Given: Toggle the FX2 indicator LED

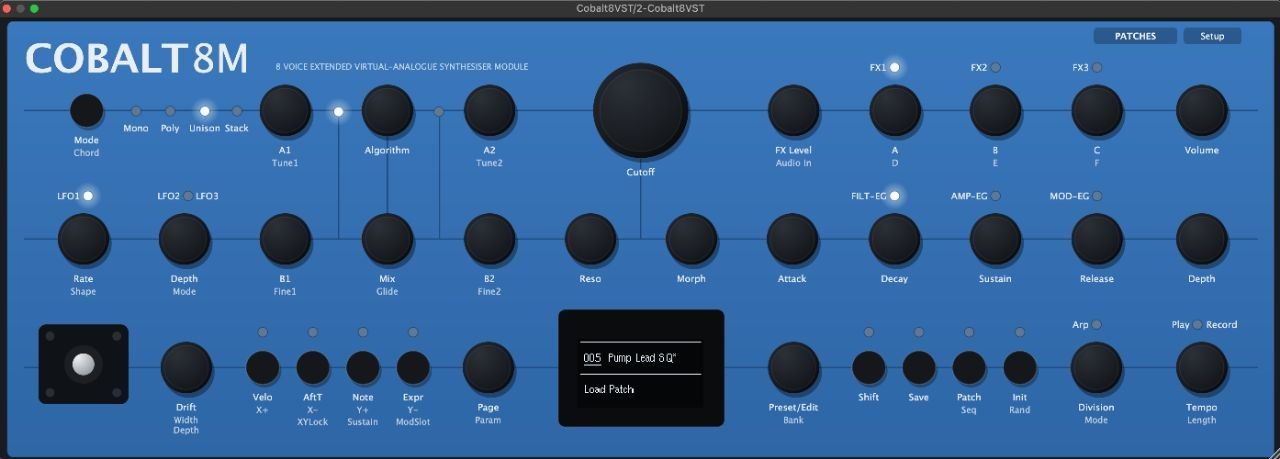Looking at the screenshot, I should [996, 68].
